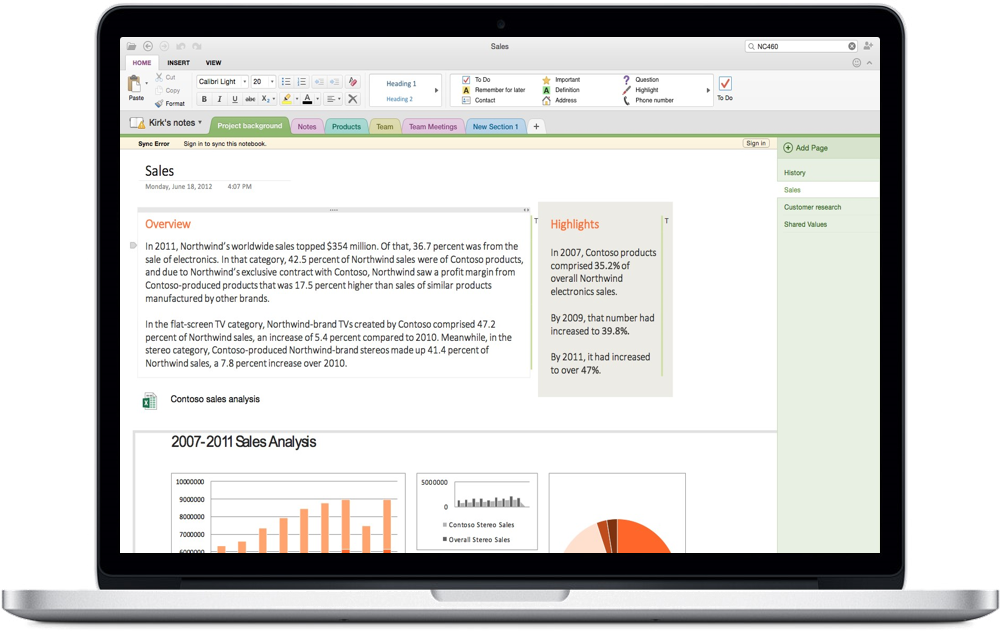Open the subscript options dropdown
This screenshot has width=1003, height=637.
click(x=274, y=99)
